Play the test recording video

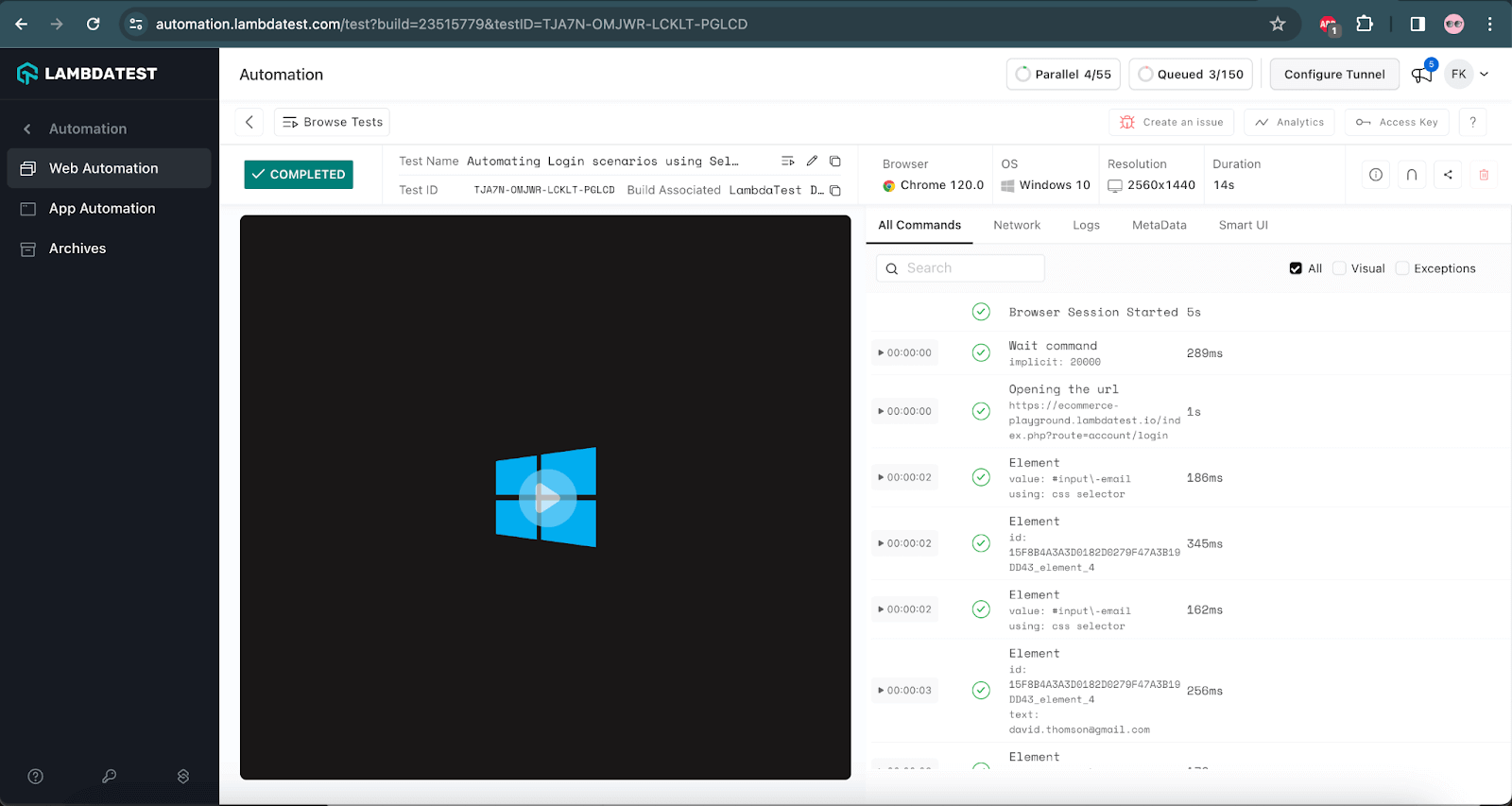coord(546,498)
